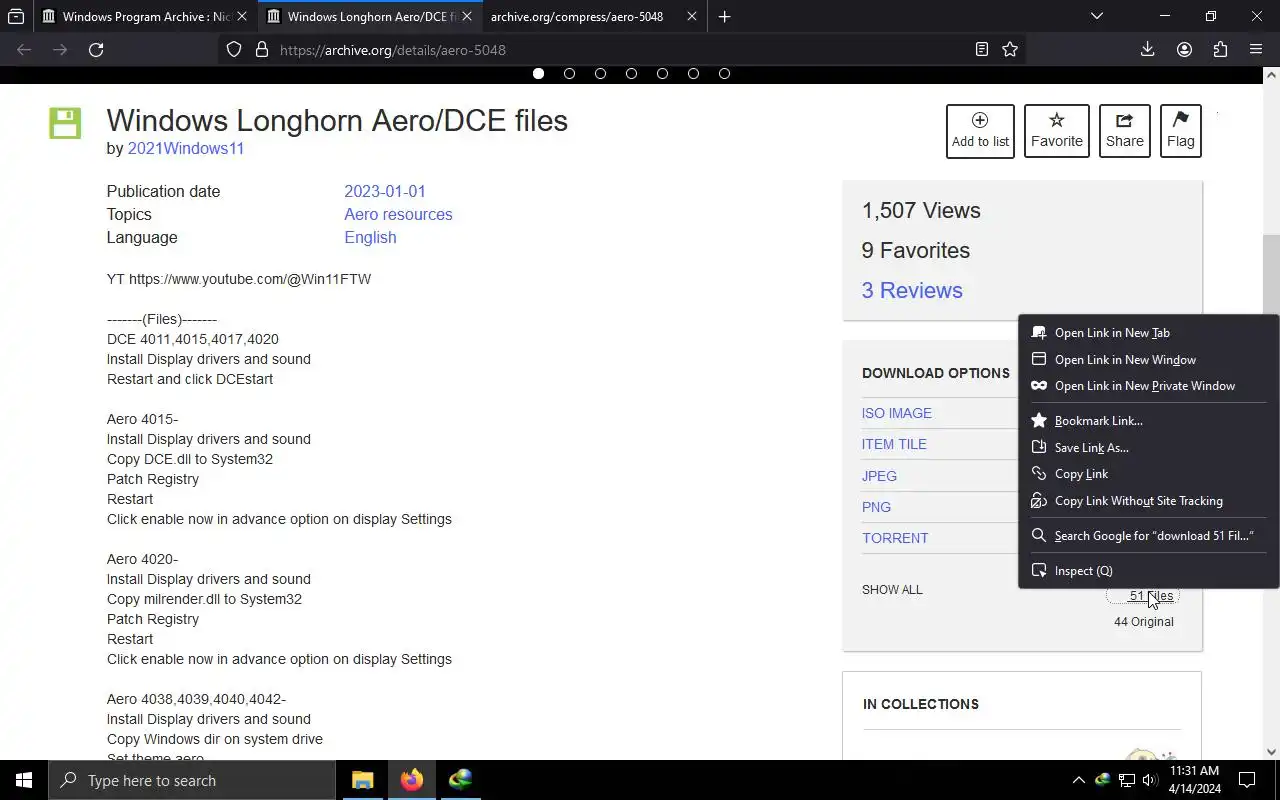Choose Search Google for download 51 Fil
The height and width of the screenshot is (800, 1280).
point(1148,536)
